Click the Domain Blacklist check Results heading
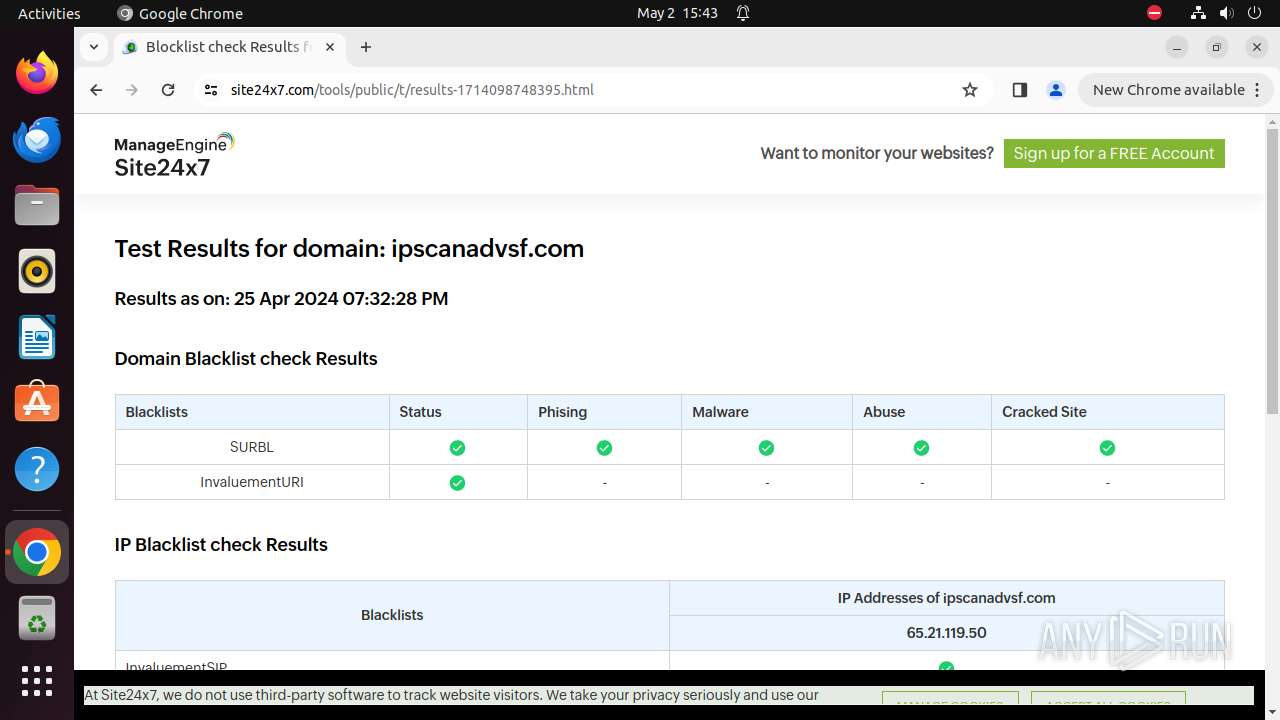The image size is (1280, 720). (246, 359)
